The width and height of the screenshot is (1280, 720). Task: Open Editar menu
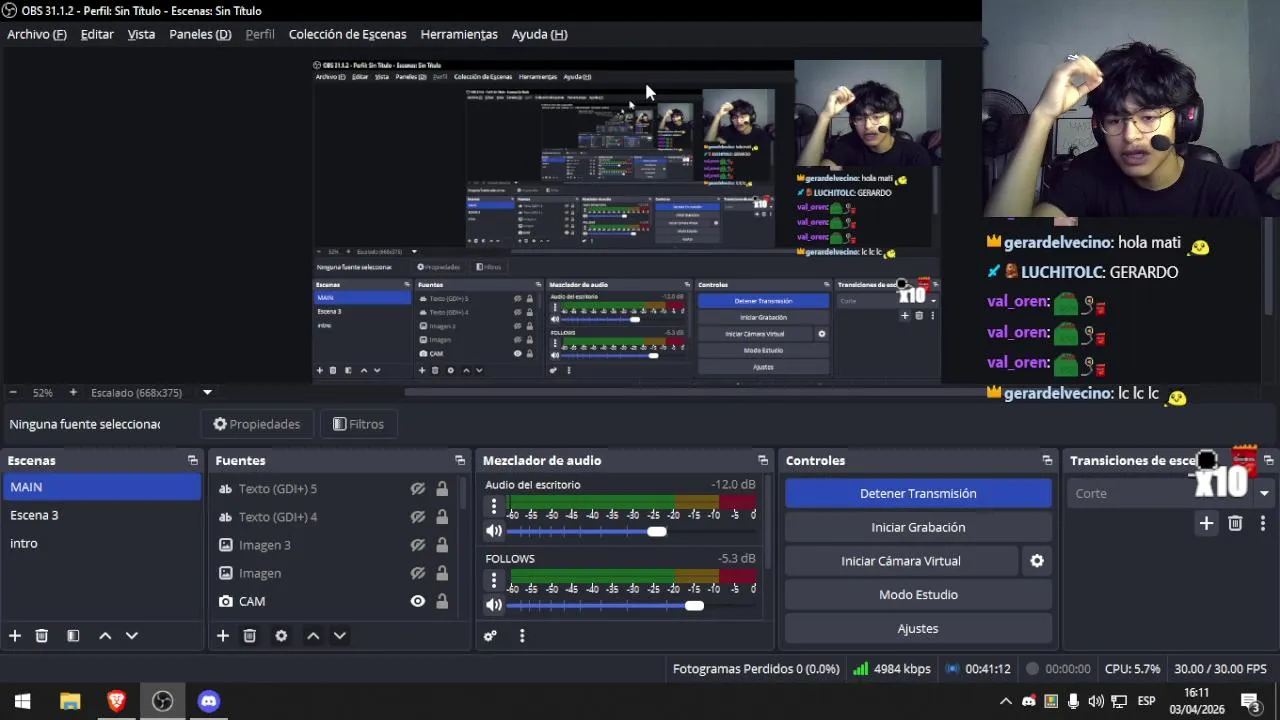(x=97, y=34)
